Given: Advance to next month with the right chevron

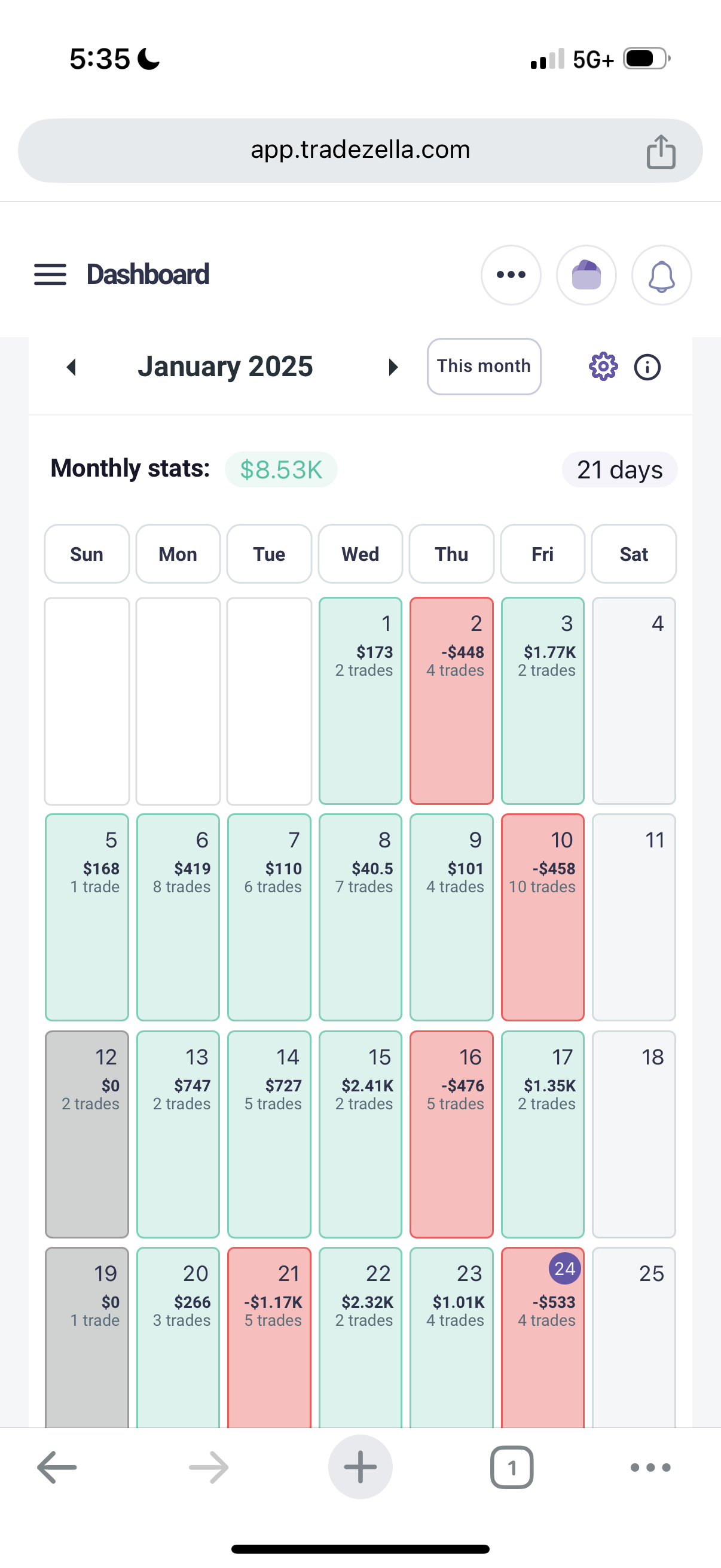Looking at the screenshot, I should (x=392, y=367).
